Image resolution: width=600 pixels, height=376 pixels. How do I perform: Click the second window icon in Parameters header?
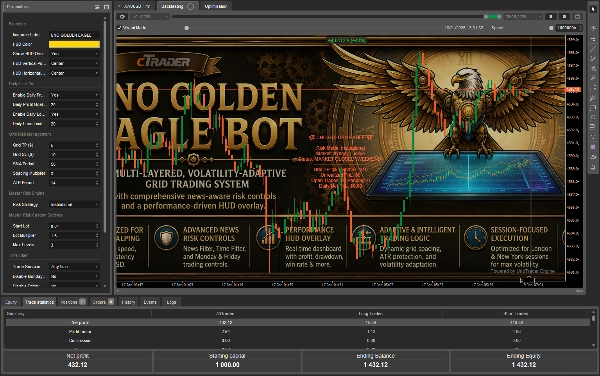point(106,7)
